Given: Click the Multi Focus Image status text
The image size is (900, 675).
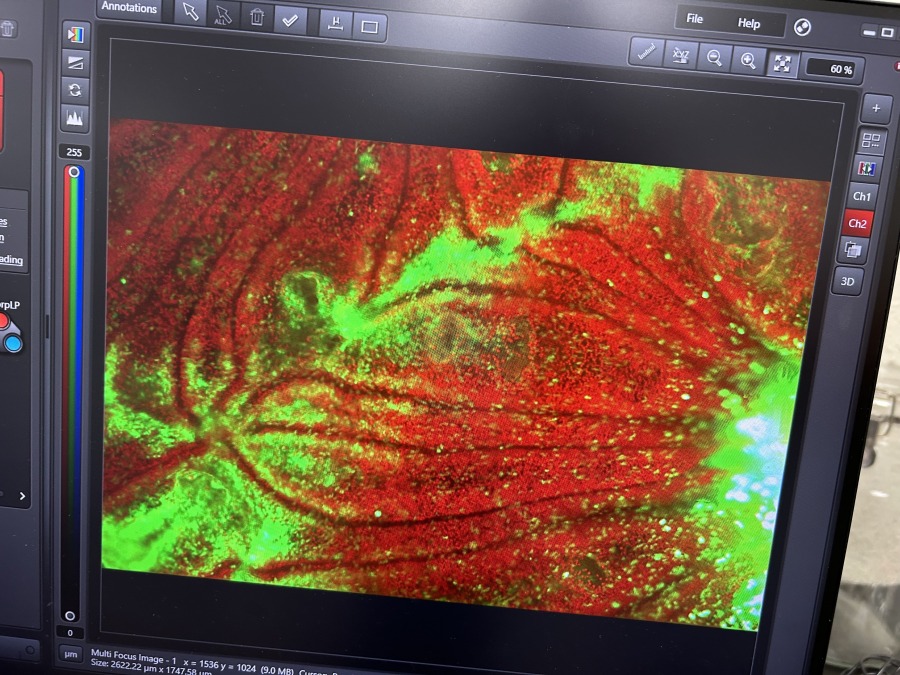Looking at the screenshot, I should coord(134,657).
